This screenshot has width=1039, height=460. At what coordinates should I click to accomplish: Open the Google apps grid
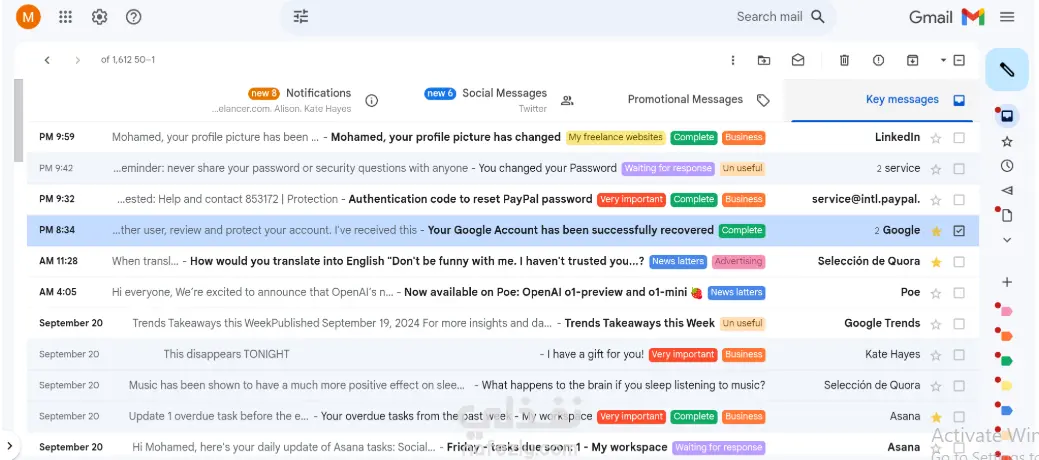(65, 17)
